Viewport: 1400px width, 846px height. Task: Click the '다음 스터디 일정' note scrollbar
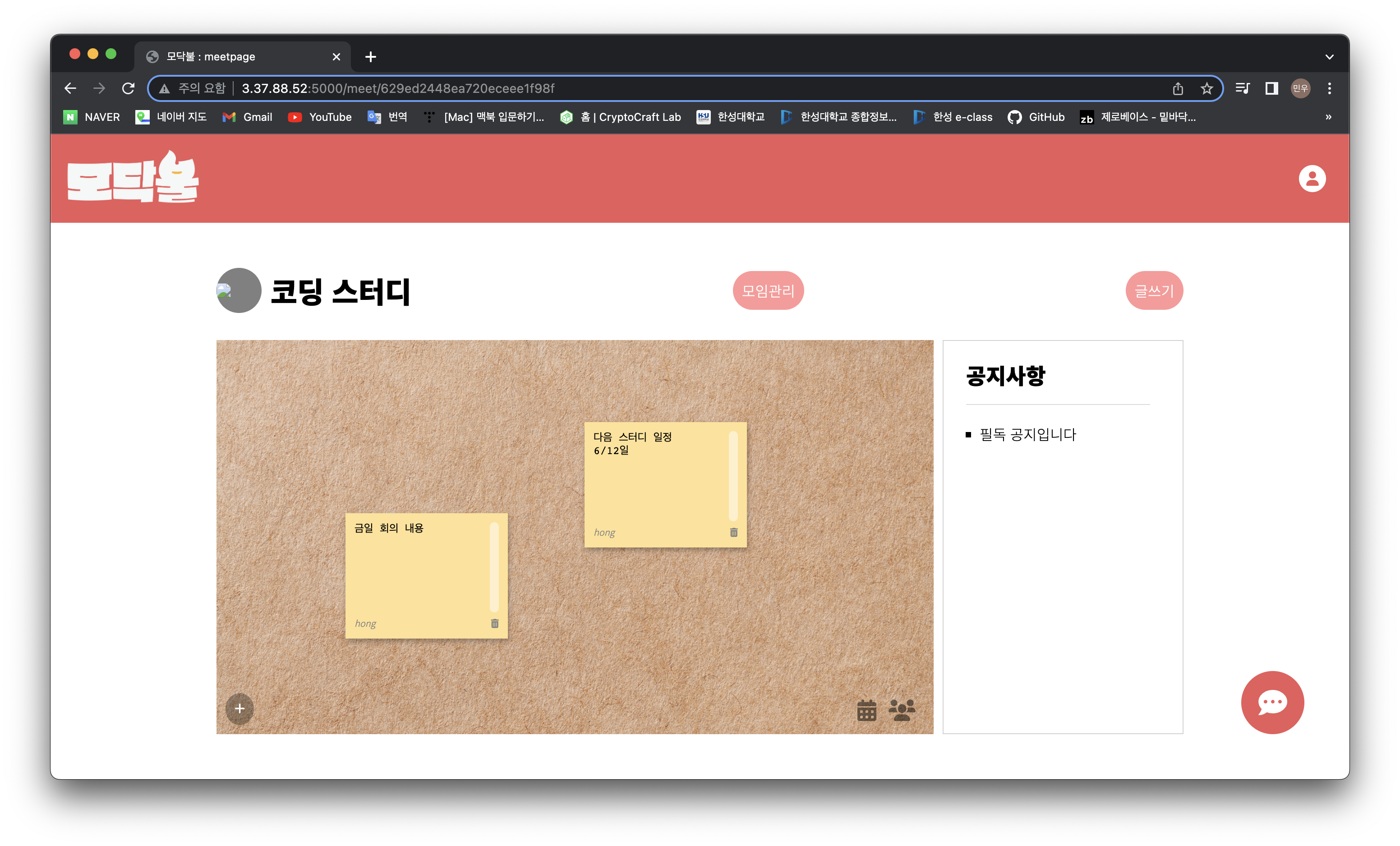point(733,476)
